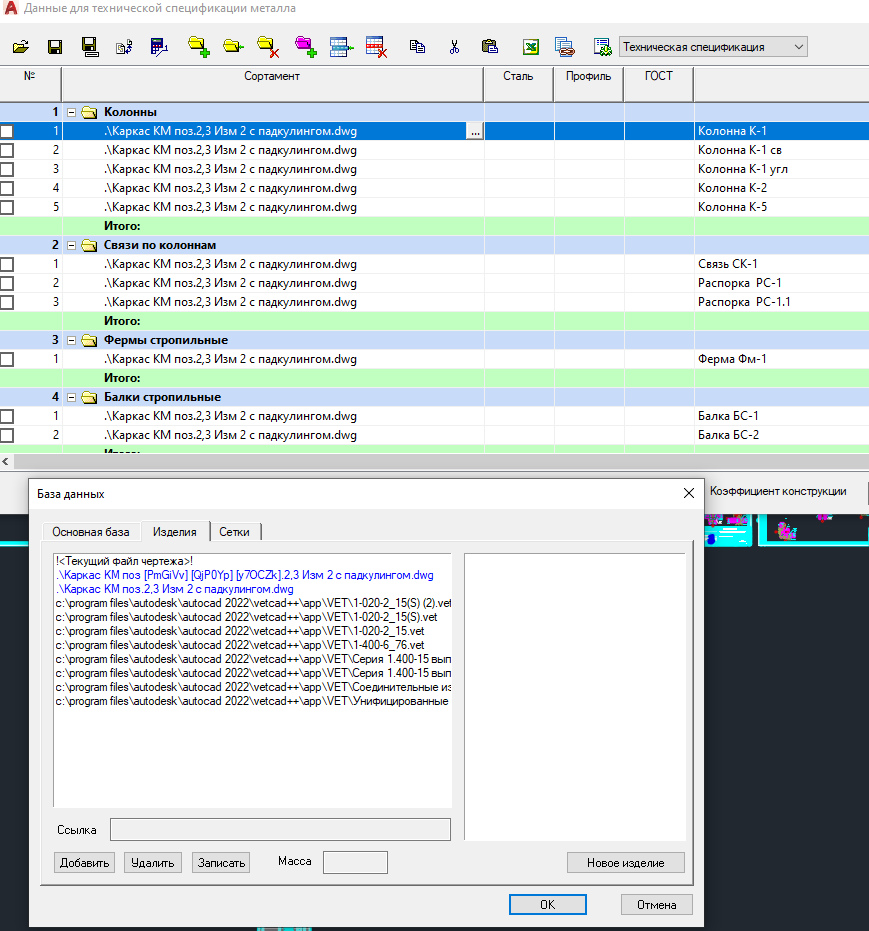Click the Open file folder icon

pyautogui.click(x=21, y=47)
